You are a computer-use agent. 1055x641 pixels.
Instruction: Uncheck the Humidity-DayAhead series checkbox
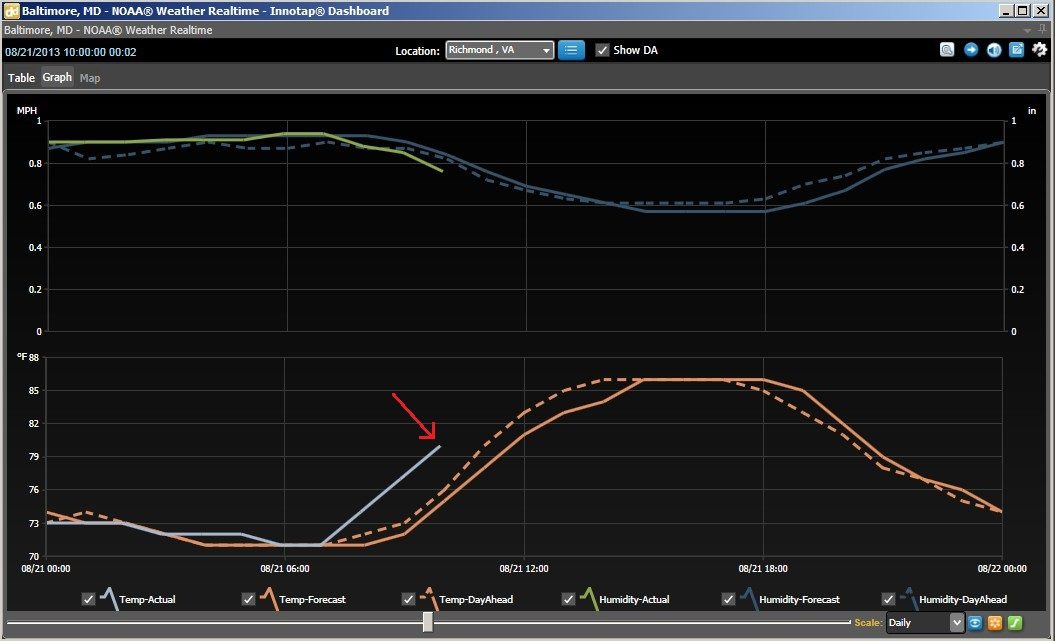coord(889,599)
